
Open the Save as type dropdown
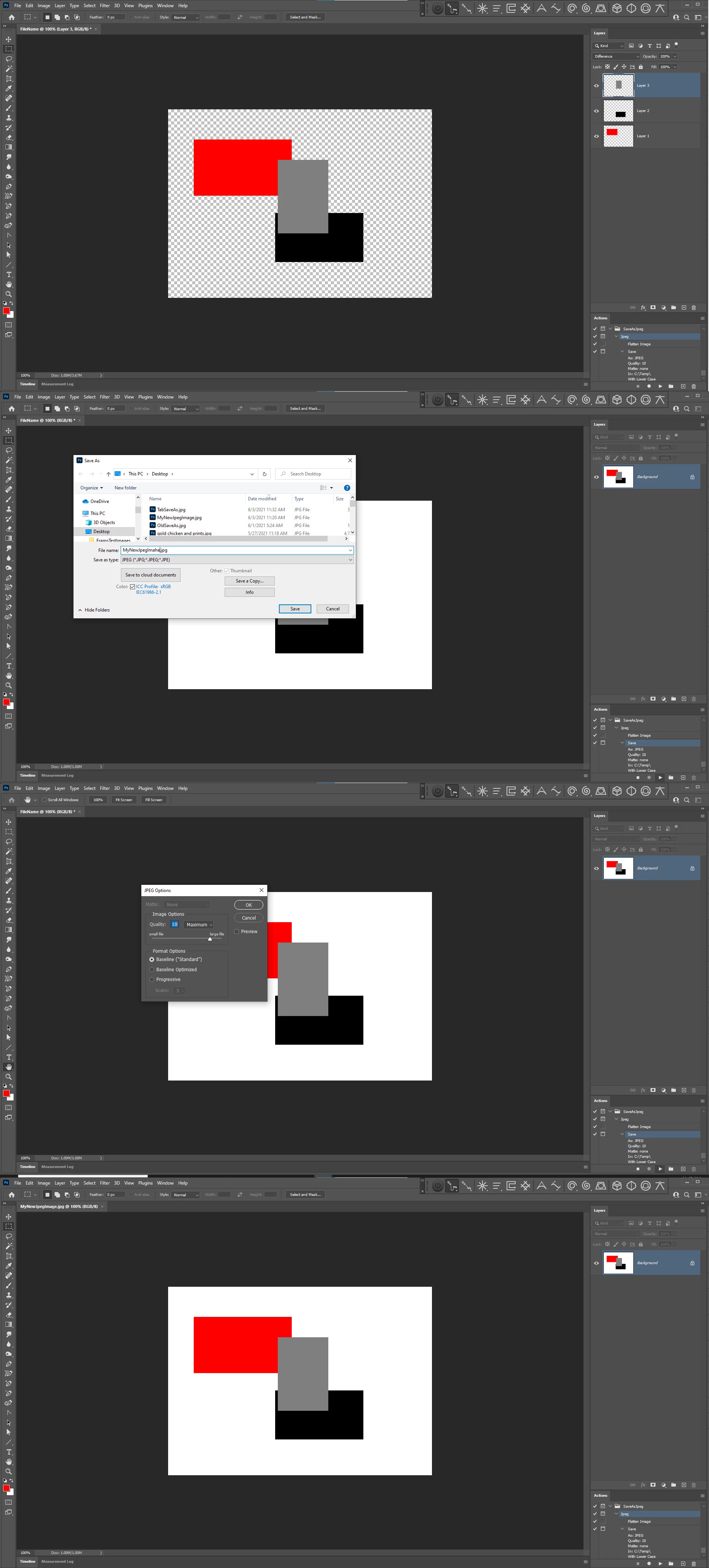237,559
